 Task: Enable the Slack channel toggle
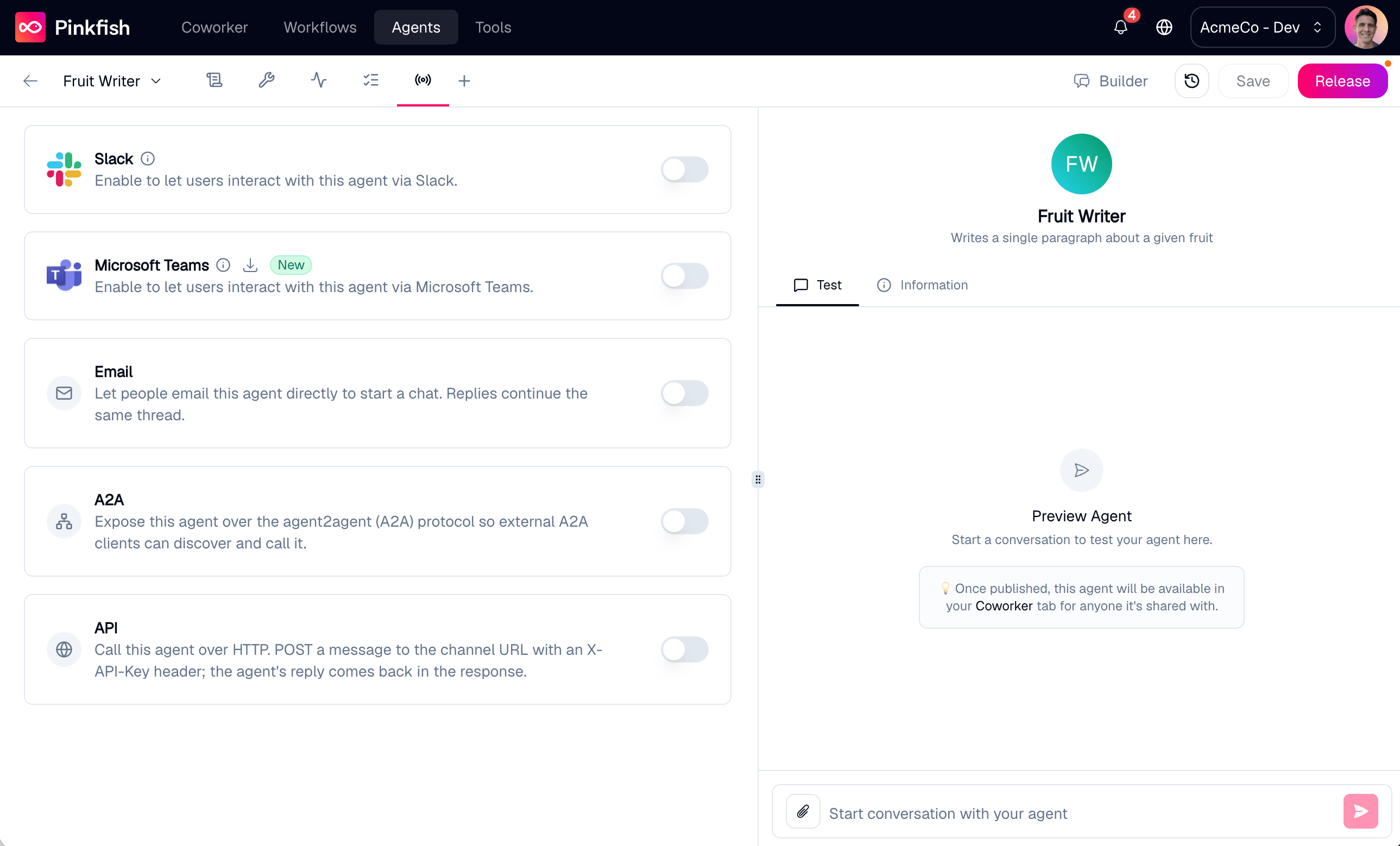pyautogui.click(x=685, y=169)
